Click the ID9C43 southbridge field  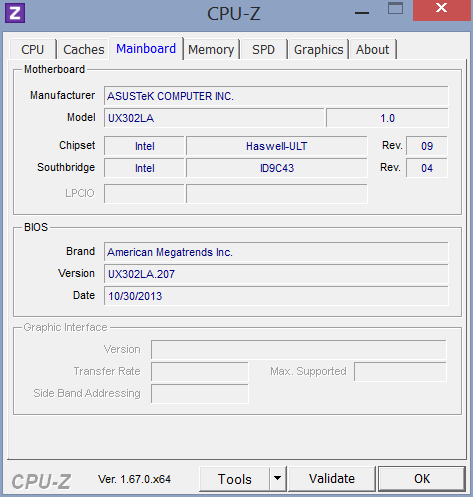(x=277, y=168)
